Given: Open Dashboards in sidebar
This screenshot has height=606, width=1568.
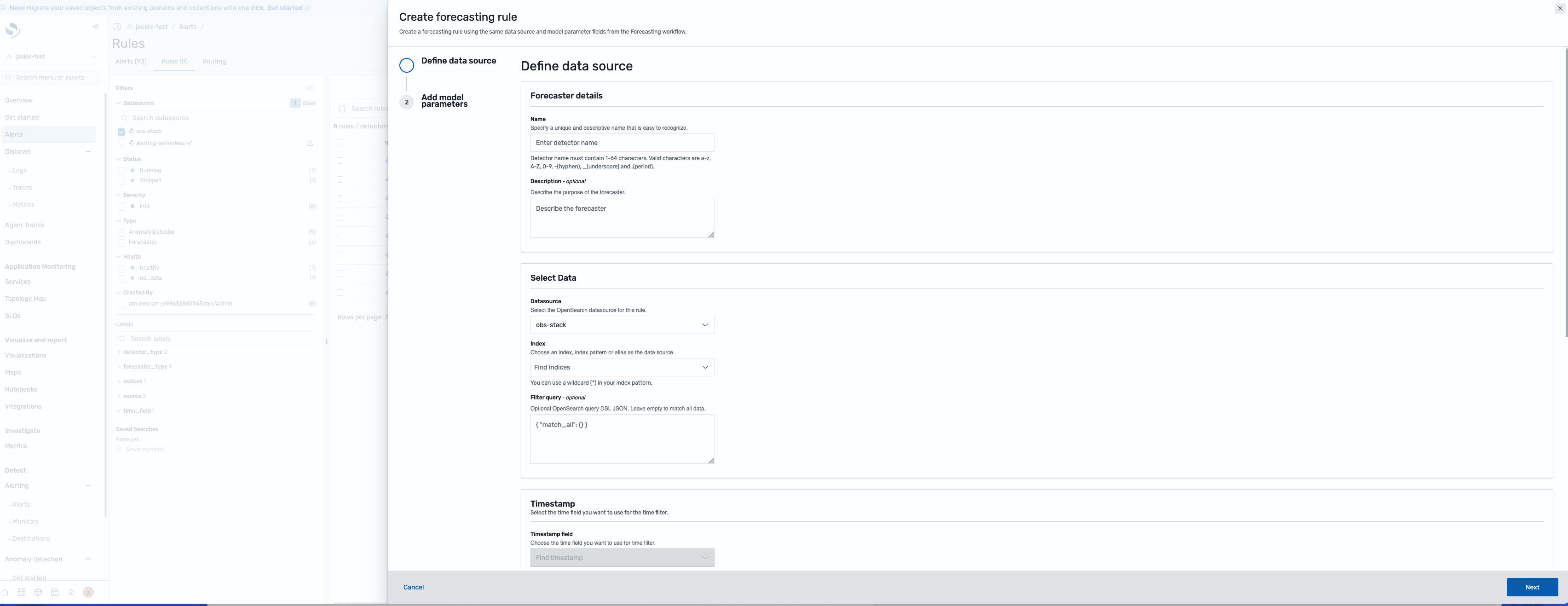Looking at the screenshot, I should 23,242.
